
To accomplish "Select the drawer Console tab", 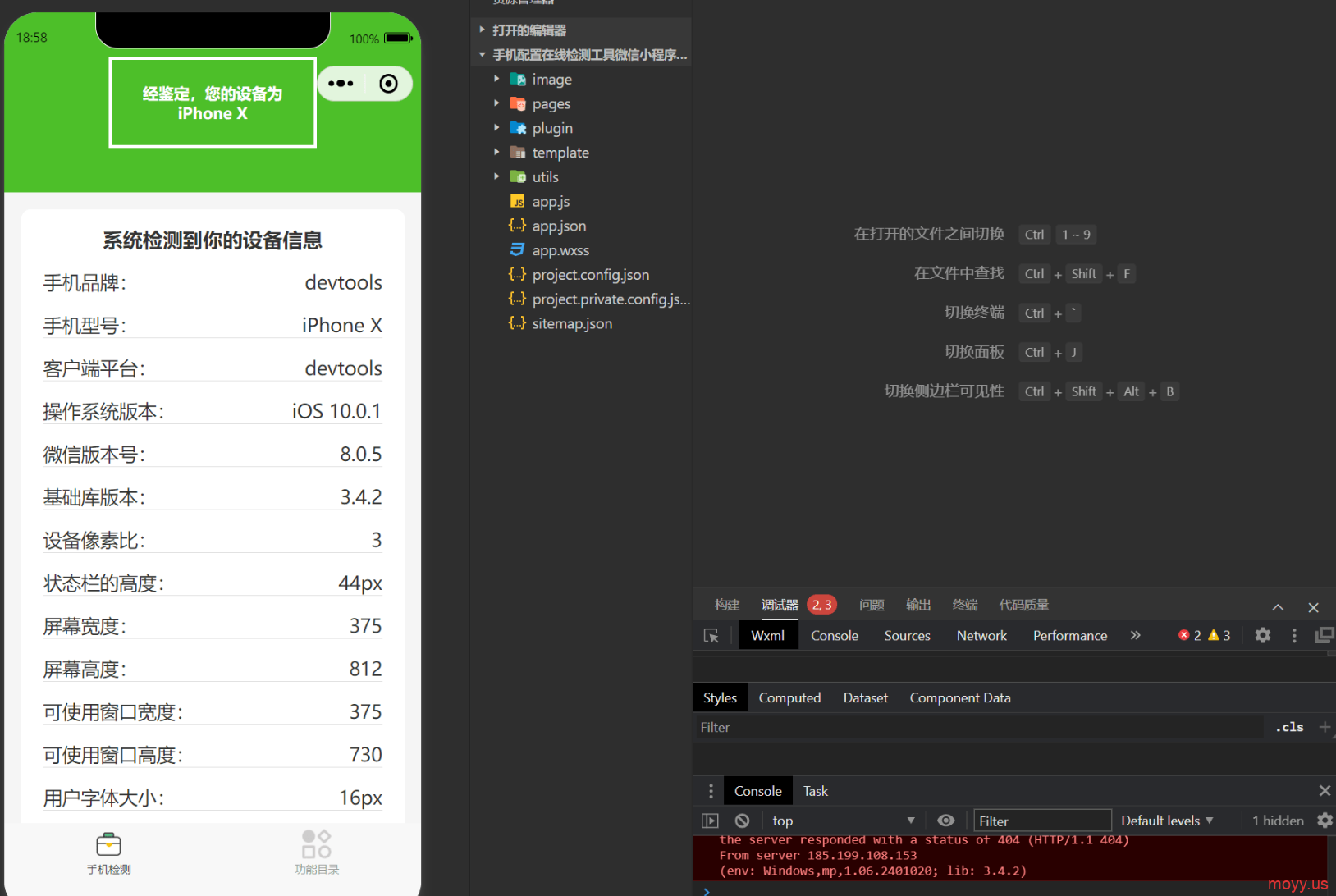I will coord(757,791).
